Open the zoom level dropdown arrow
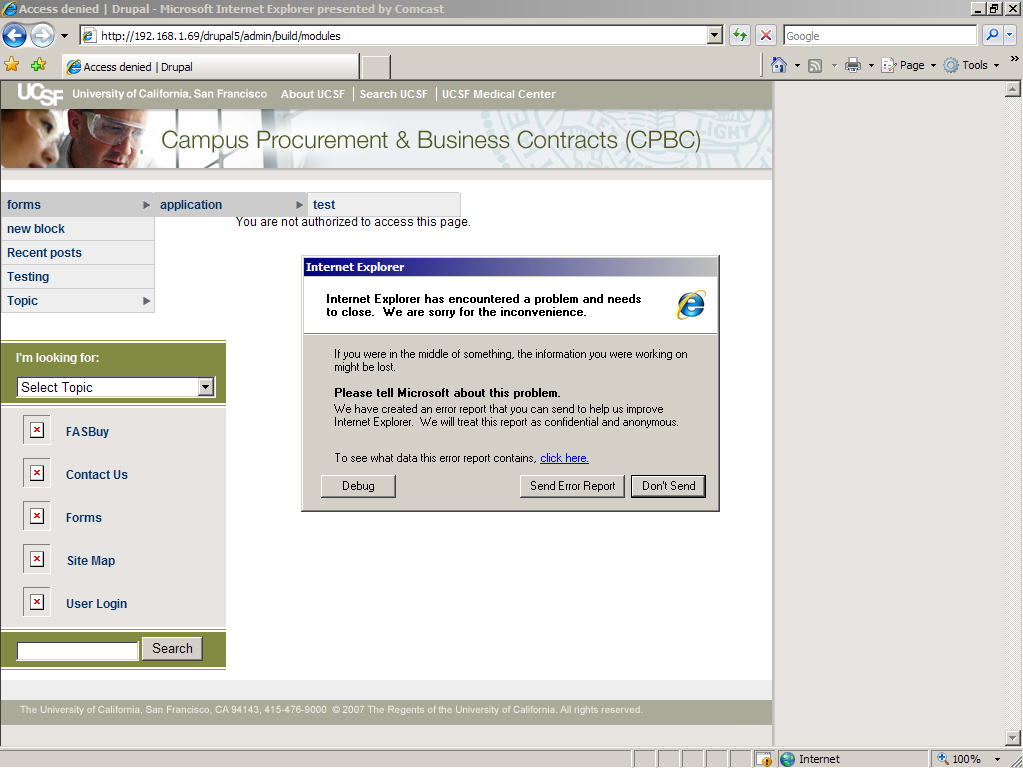 (x=997, y=759)
